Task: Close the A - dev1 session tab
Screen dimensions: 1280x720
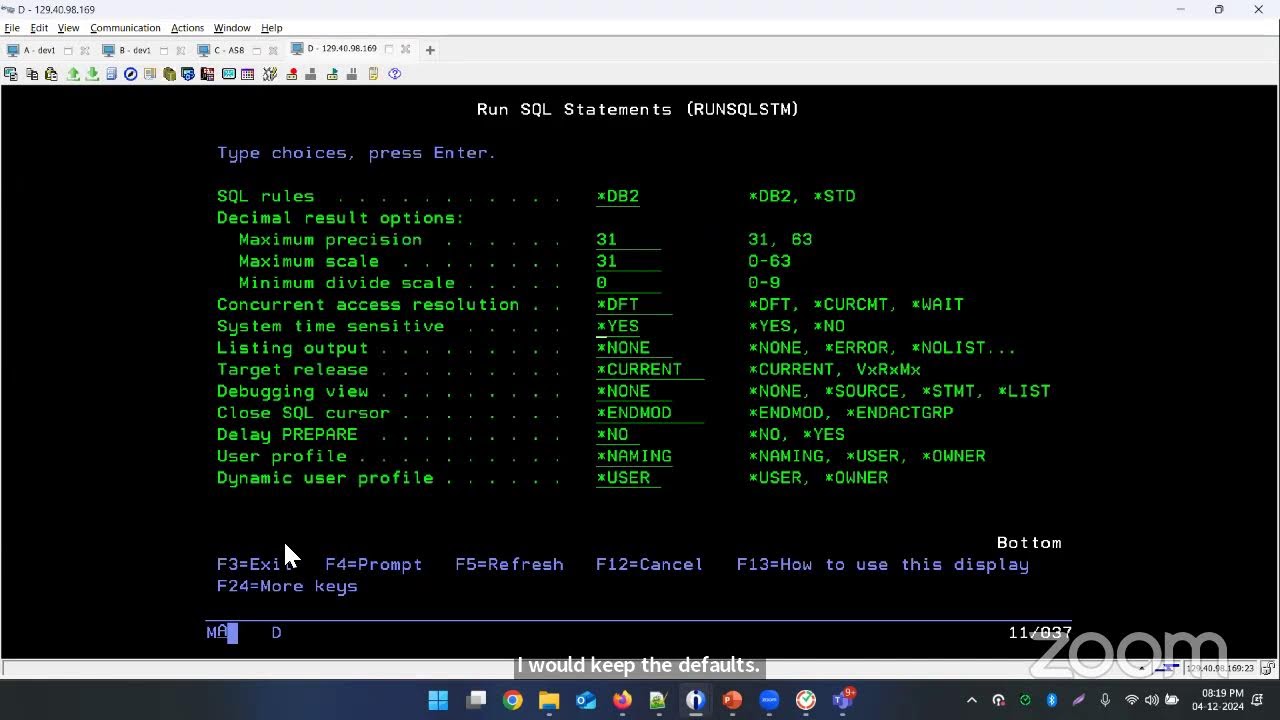Action: [x=85, y=50]
